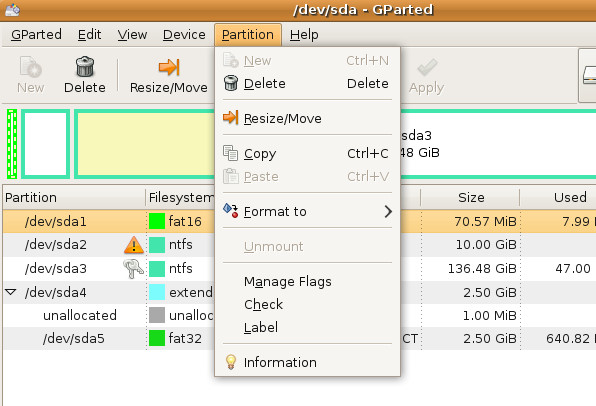Click the device selector drive icon

click(x=589, y=75)
